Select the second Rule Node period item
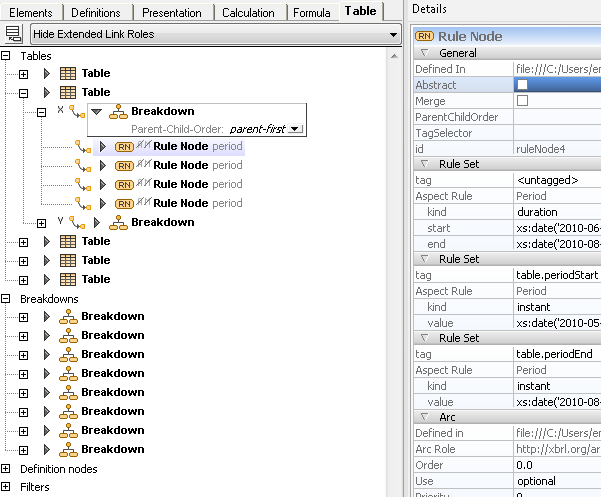 197,165
